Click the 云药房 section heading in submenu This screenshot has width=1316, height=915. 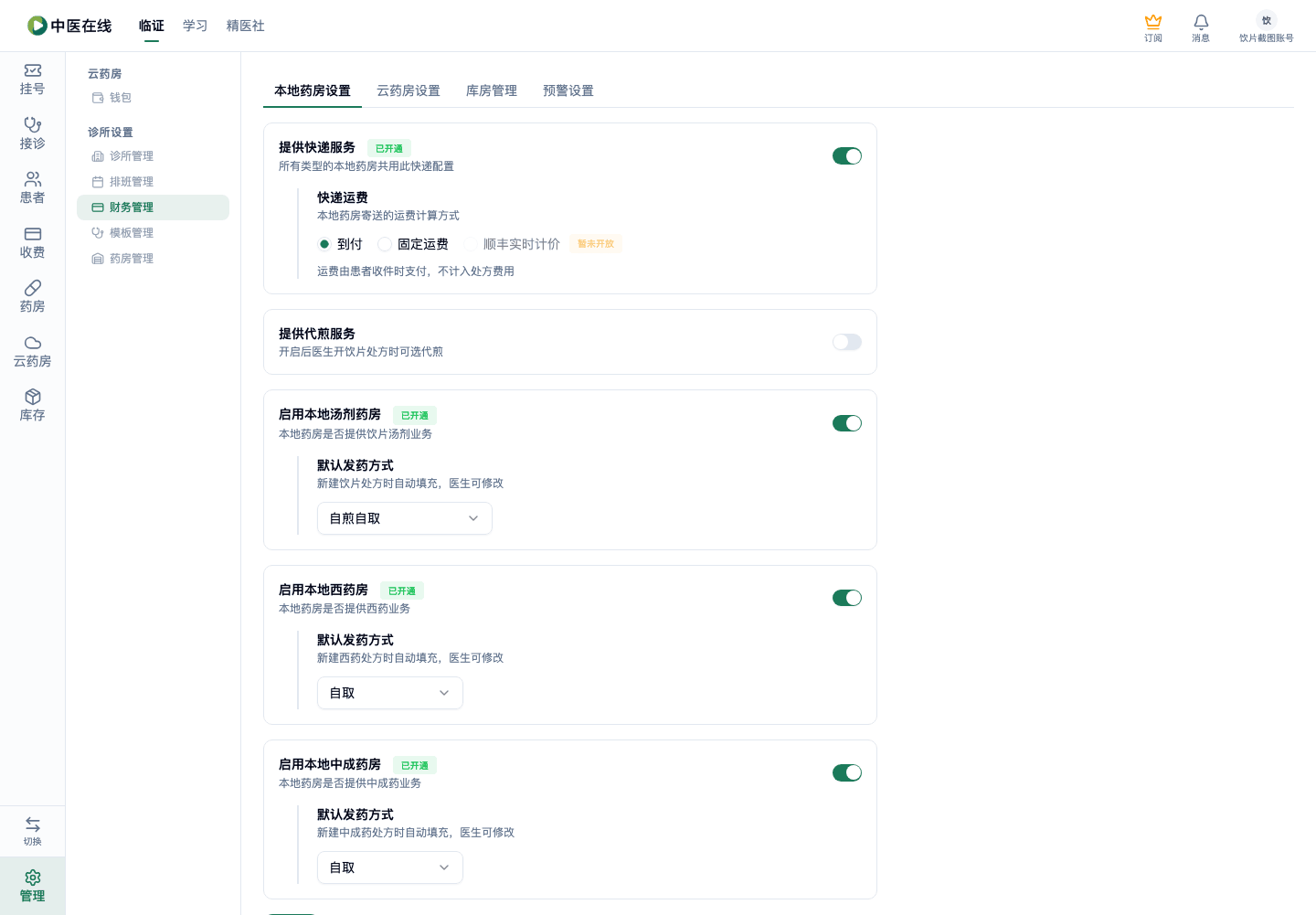pos(105,74)
